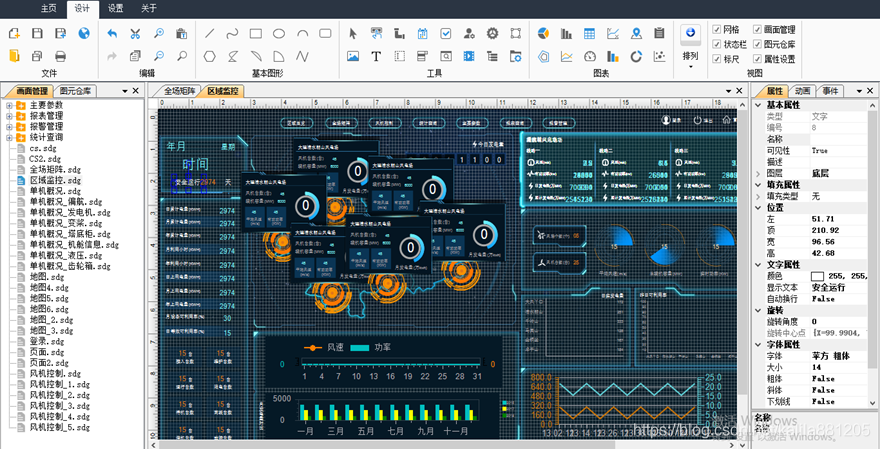Open file 地图4.sdg in the tree
This screenshot has height=449, width=880.
48,287
